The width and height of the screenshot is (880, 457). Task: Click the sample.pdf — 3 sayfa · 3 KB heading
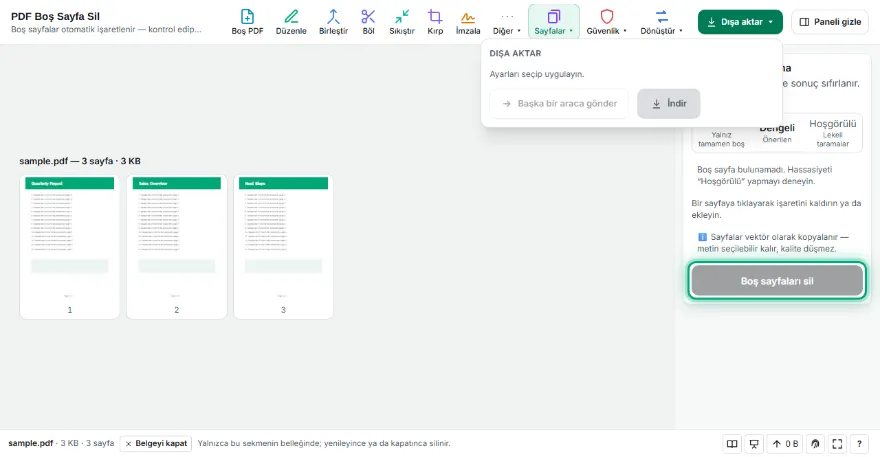(80, 161)
